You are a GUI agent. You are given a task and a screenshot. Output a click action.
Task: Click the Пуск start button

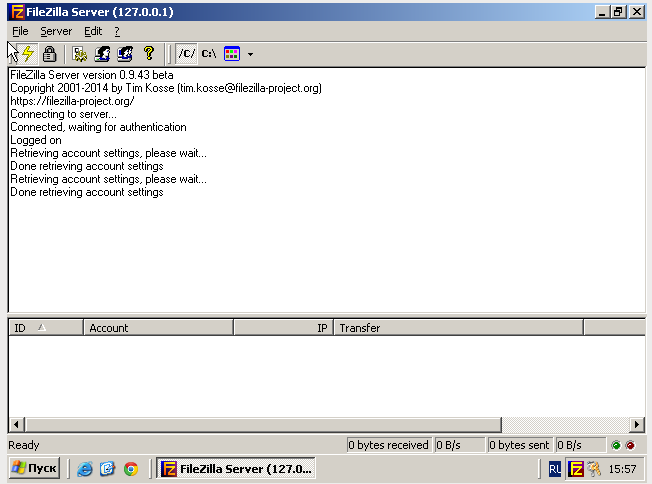click(x=34, y=468)
